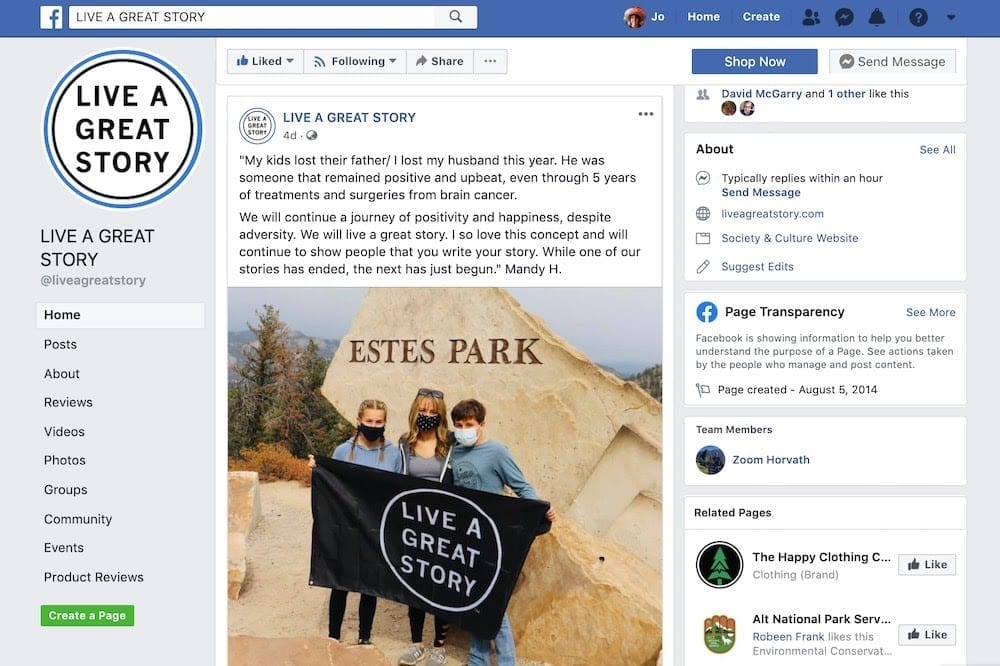Open the Videos sidebar tab
The height and width of the screenshot is (666, 1000).
click(x=64, y=432)
